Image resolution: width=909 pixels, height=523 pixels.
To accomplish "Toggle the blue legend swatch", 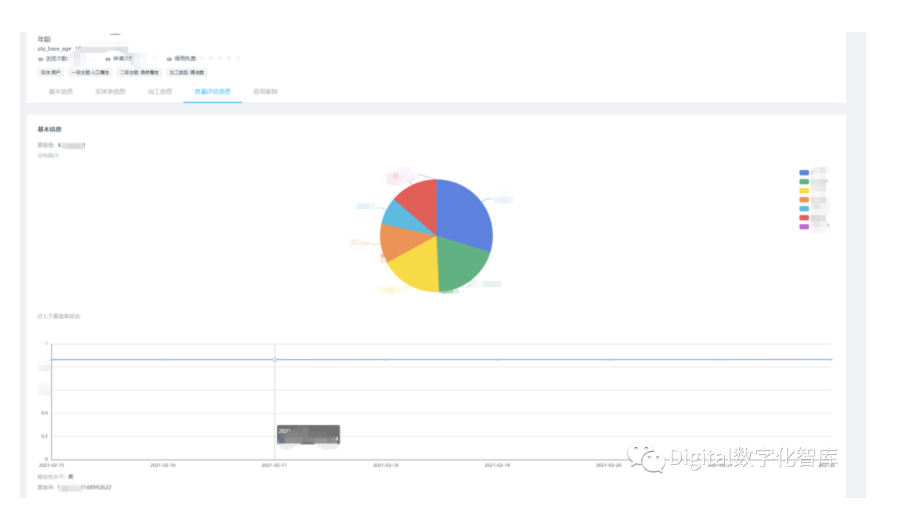I will [804, 173].
